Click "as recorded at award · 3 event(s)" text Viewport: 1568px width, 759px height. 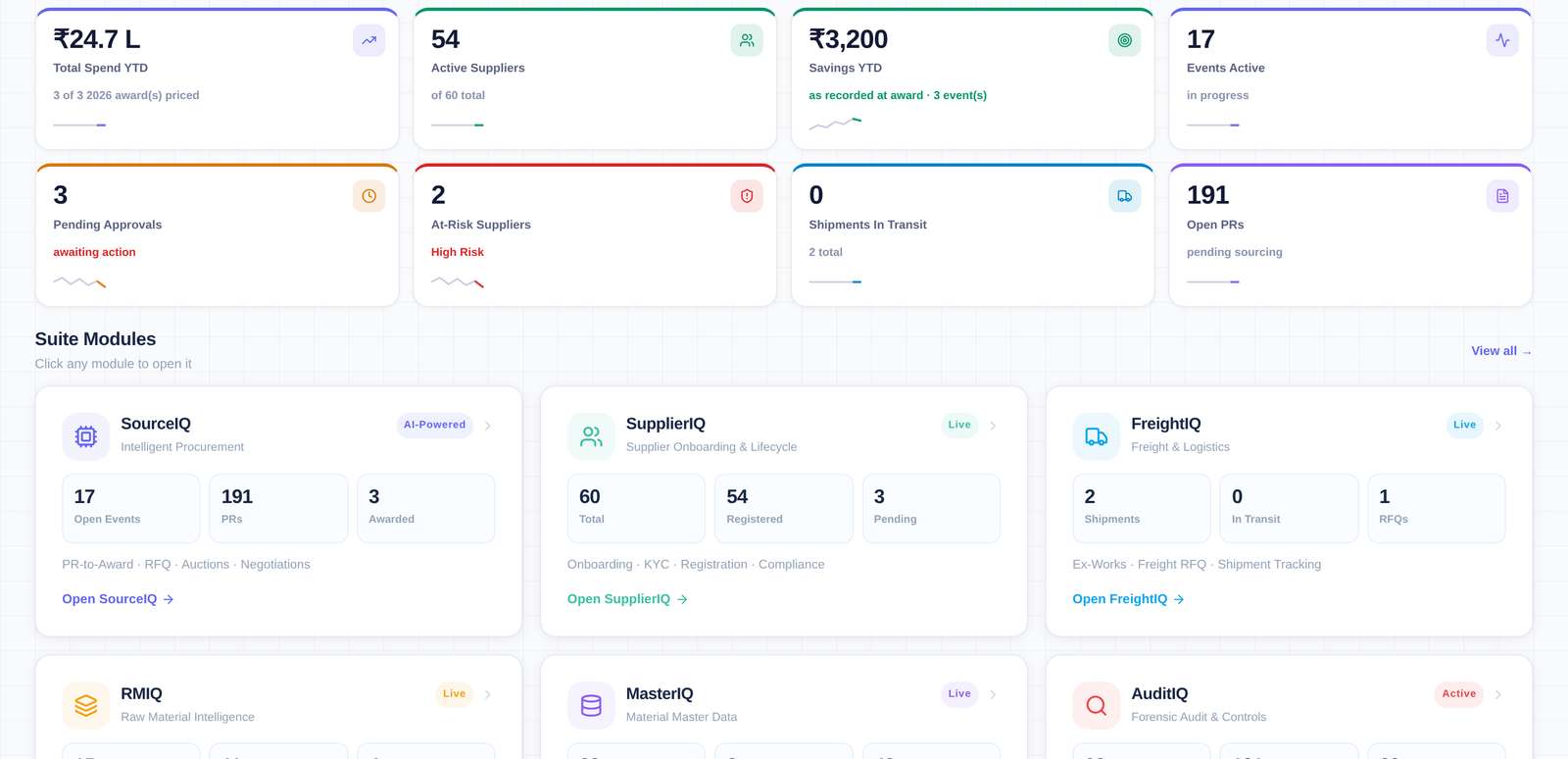(898, 95)
